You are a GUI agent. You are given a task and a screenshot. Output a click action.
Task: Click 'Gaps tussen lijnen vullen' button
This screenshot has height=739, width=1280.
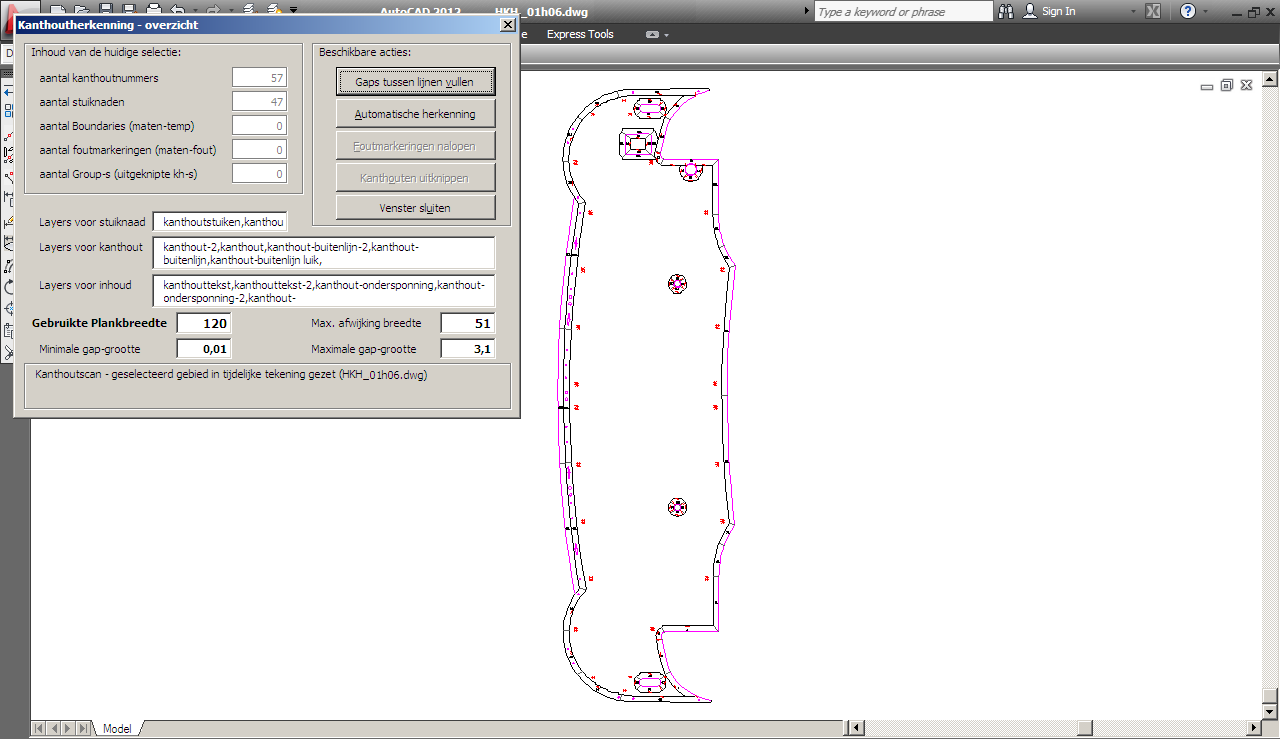pyautogui.click(x=415, y=82)
